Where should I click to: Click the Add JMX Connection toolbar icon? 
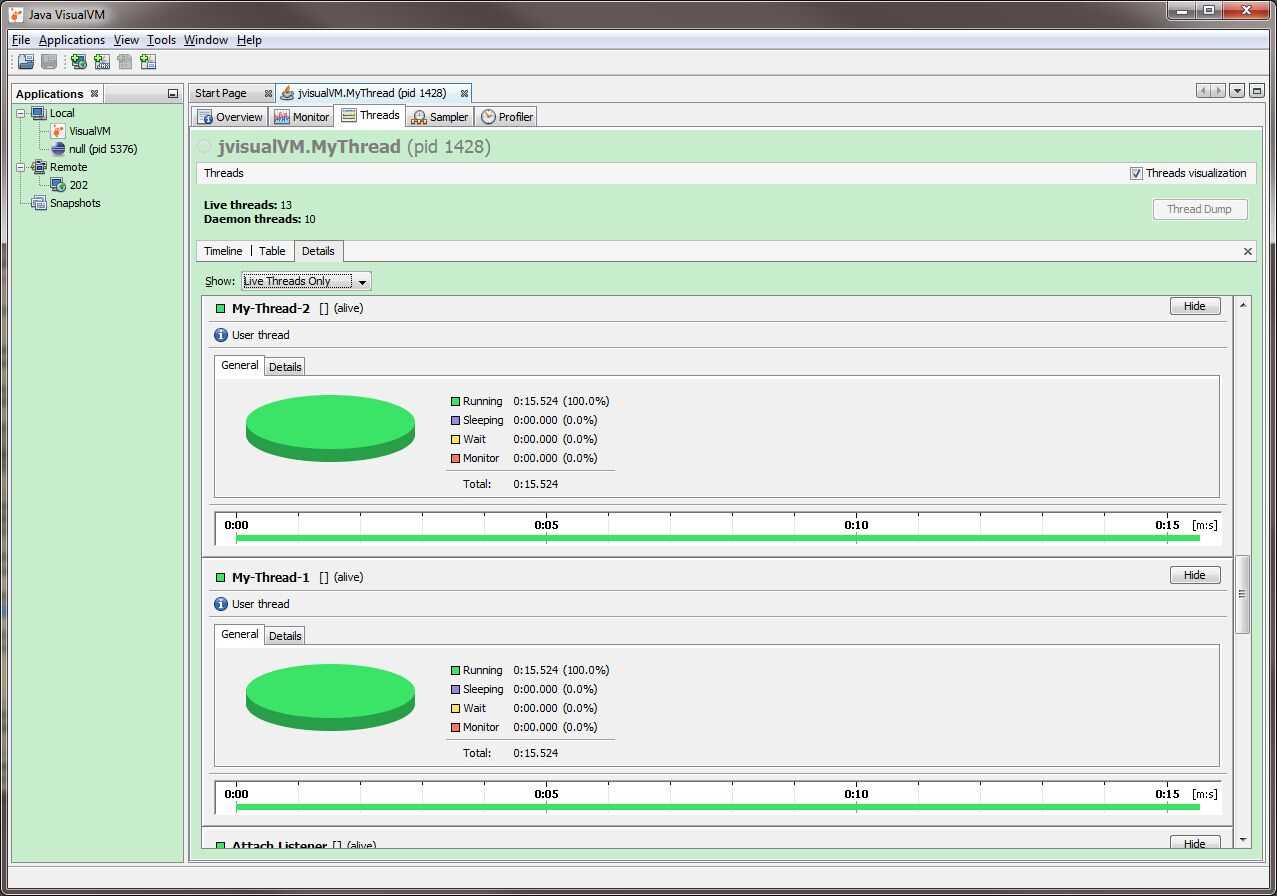(x=101, y=62)
